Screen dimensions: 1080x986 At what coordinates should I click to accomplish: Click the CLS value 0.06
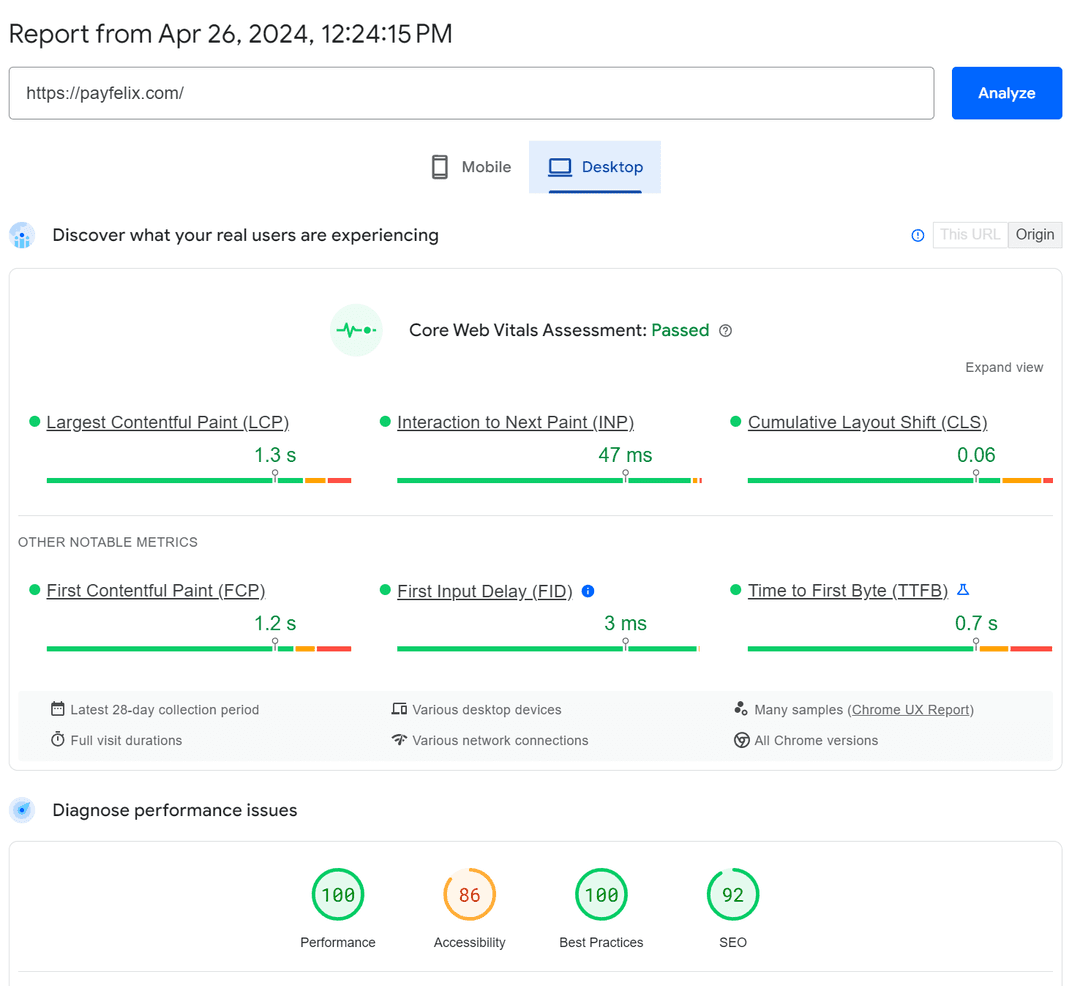(x=976, y=455)
